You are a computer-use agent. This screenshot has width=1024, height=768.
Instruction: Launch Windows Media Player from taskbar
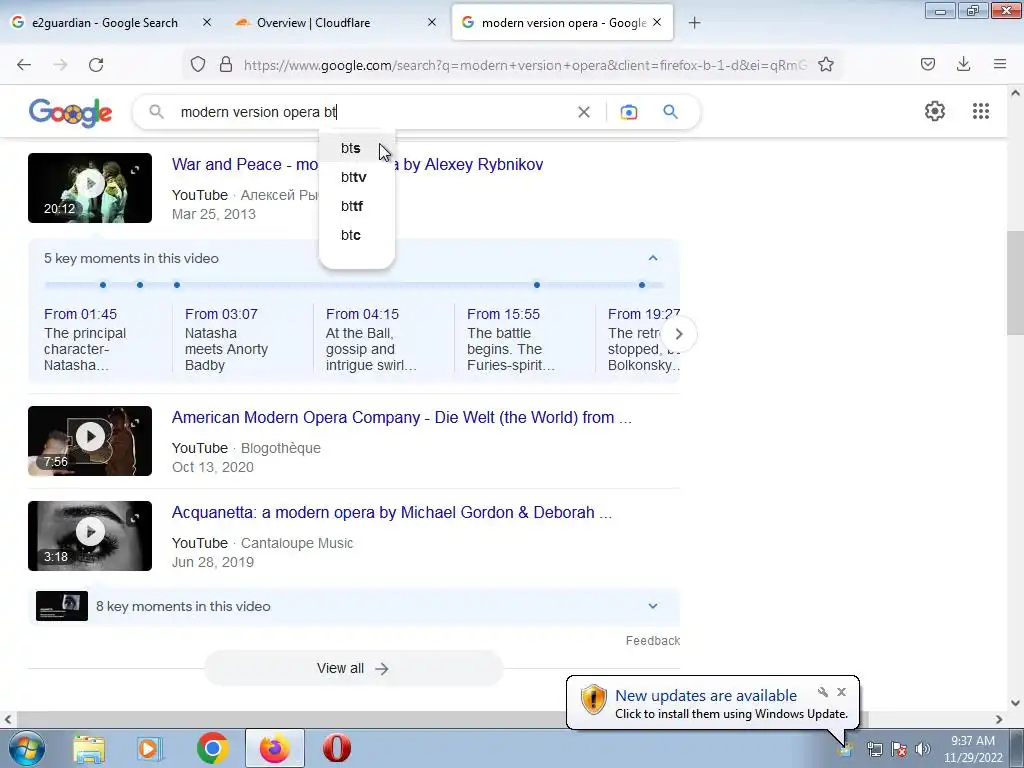150,748
